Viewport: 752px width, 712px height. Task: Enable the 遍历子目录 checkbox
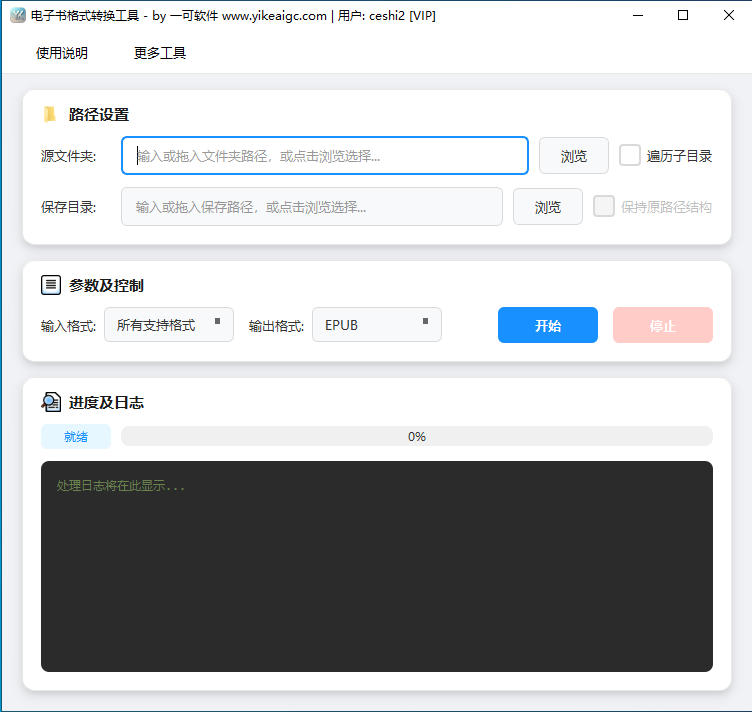pyautogui.click(x=630, y=155)
